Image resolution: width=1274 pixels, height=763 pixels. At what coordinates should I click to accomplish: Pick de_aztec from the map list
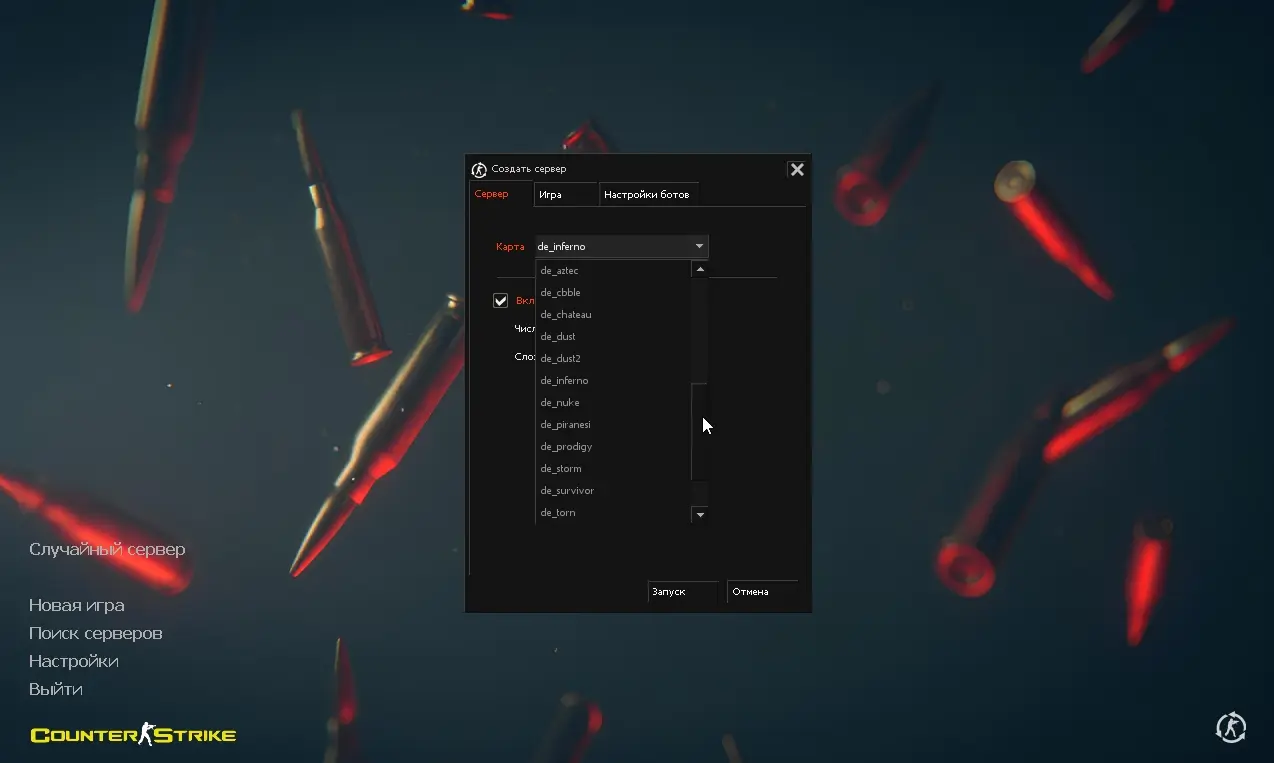click(x=560, y=271)
